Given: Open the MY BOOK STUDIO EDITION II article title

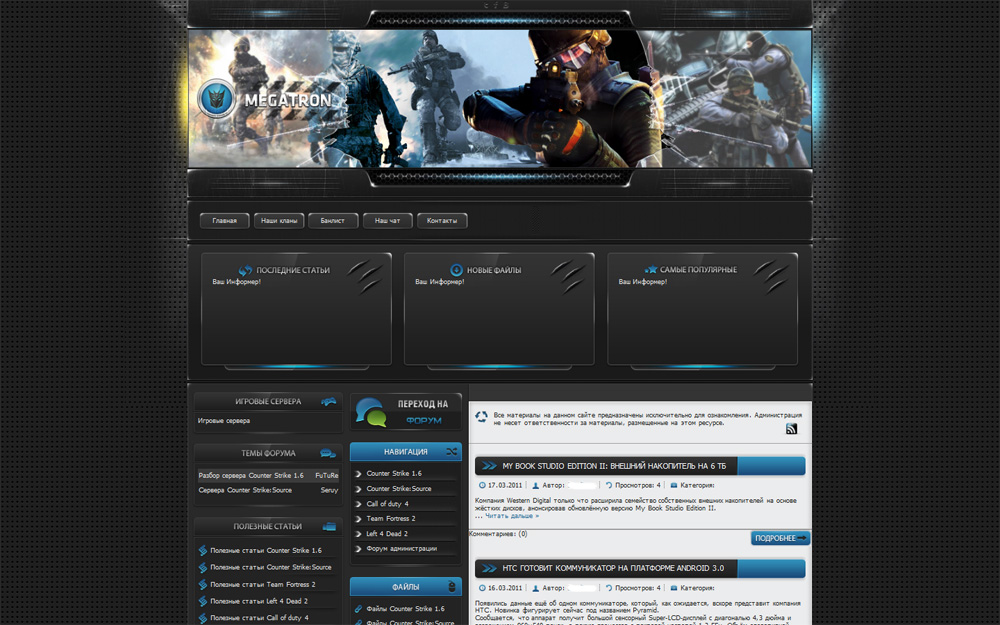Looking at the screenshot, I should (x=614, y=466).
